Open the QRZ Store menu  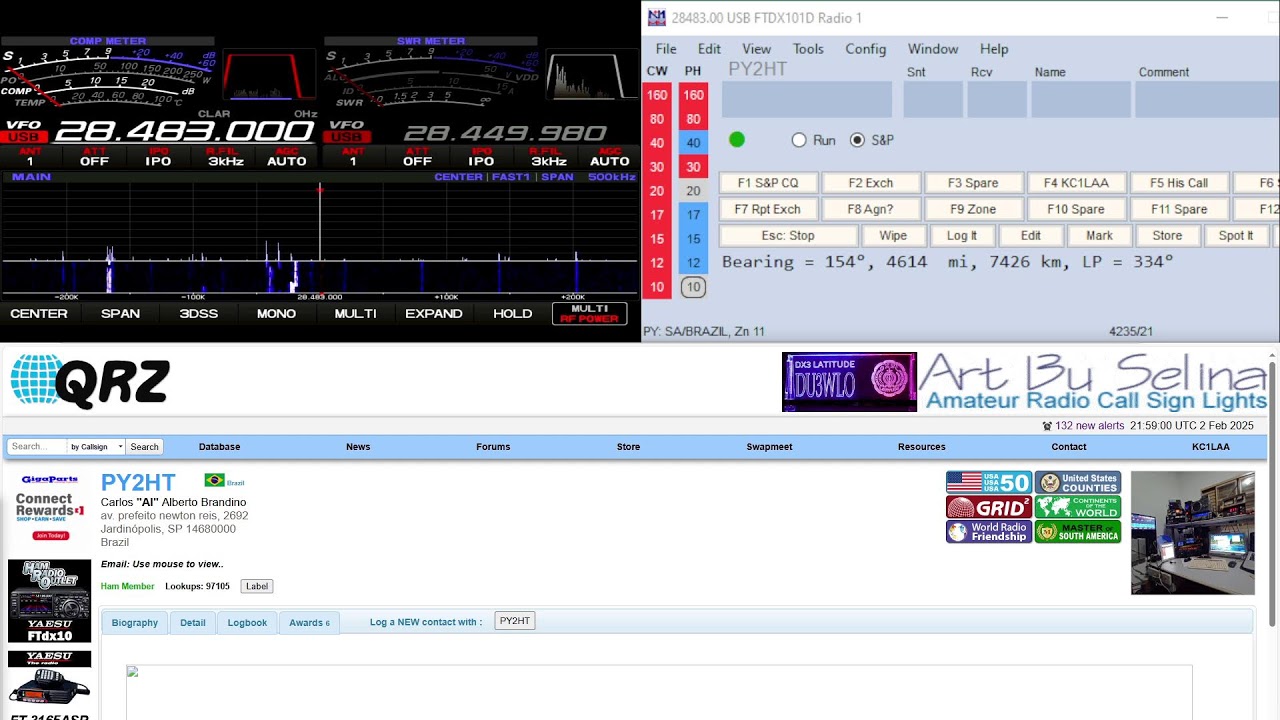[628, 447]
